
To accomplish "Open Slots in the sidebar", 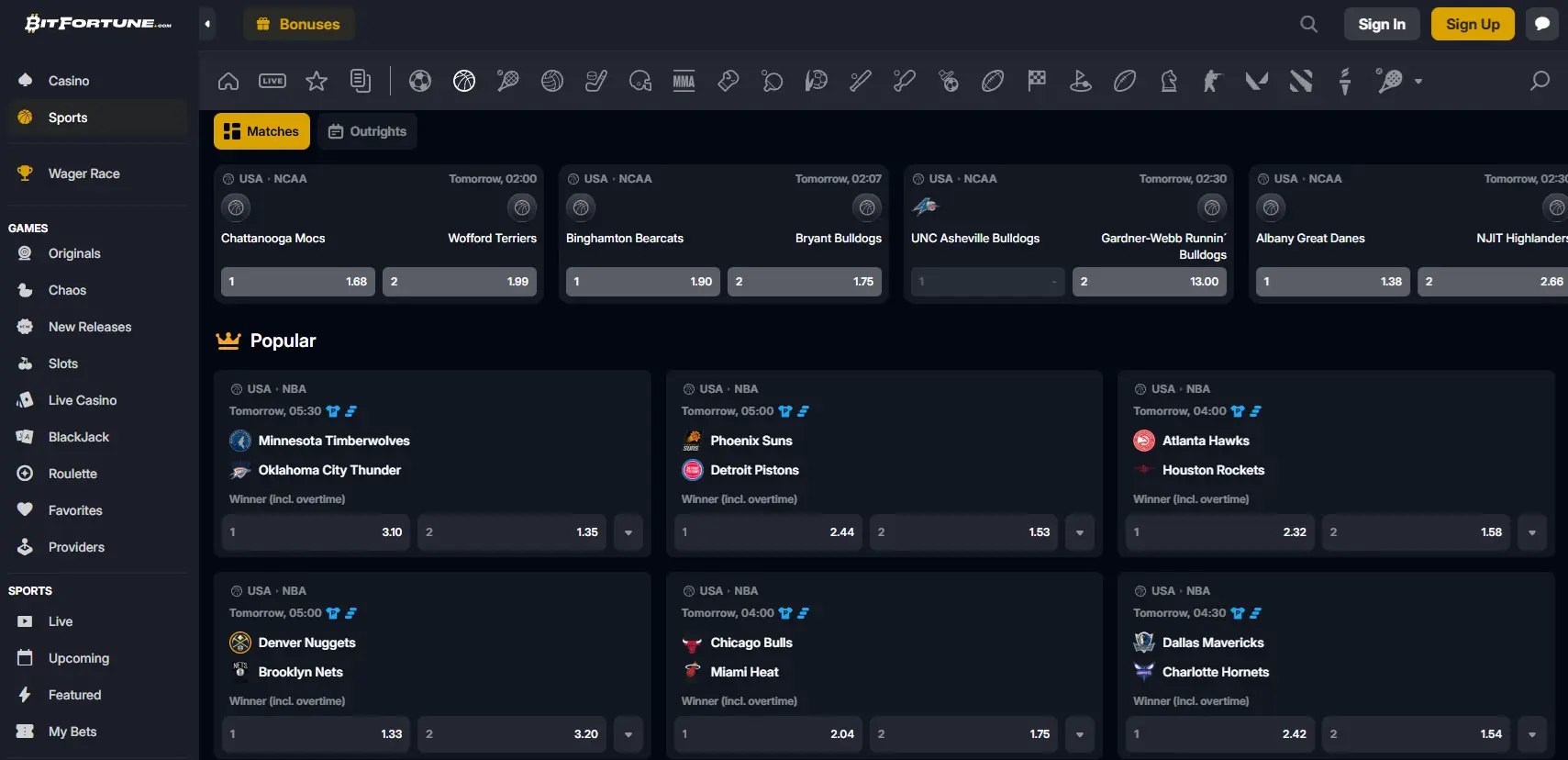I will pyautogui.click(x=97, y=363).
